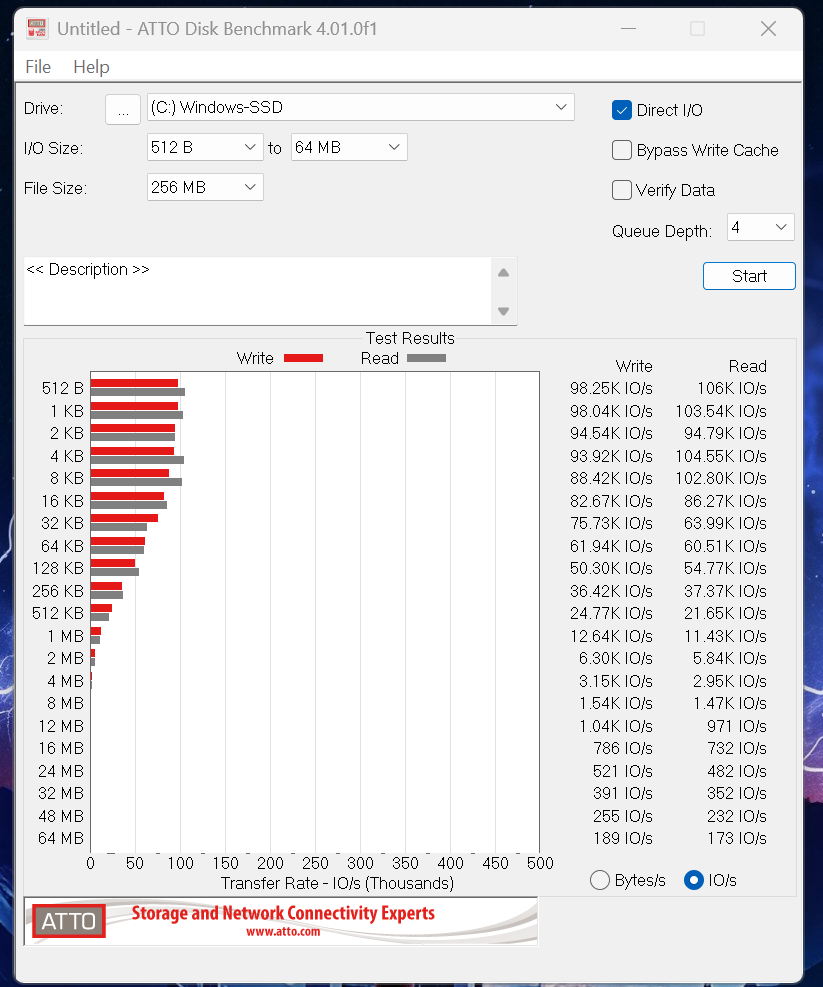Click the ATTO app icon in title bar
823x987 pixels.
[37, 28]
